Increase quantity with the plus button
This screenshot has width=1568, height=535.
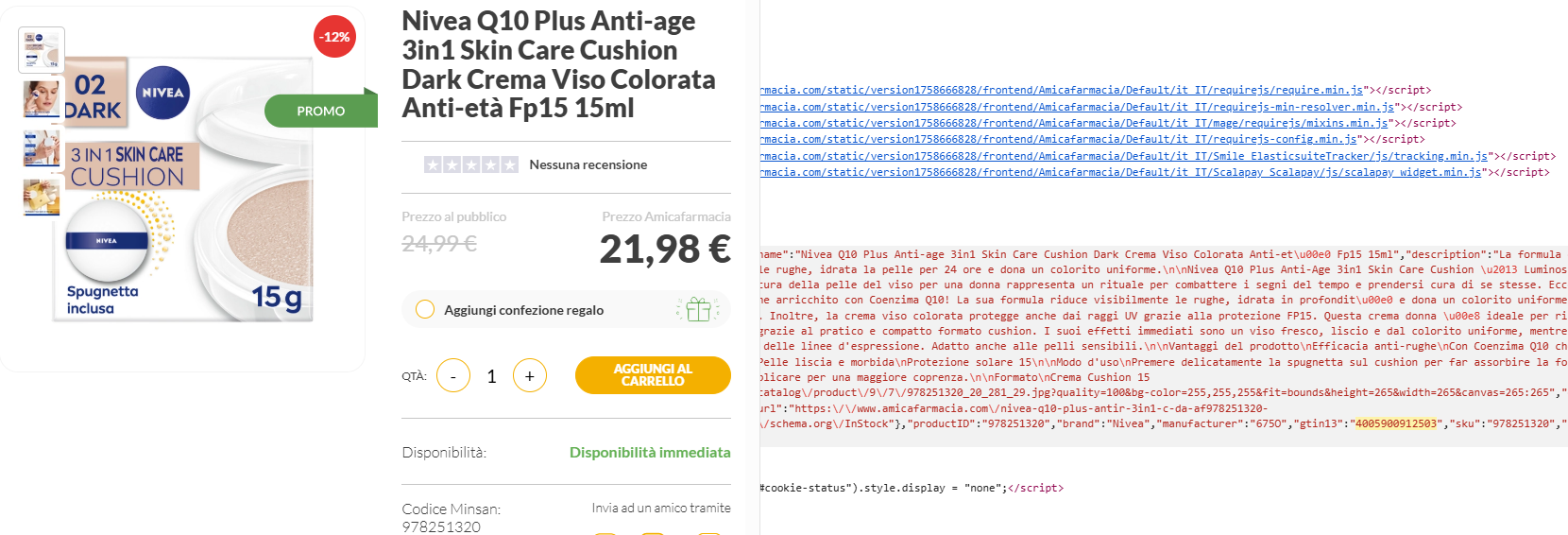pos(530,376)
